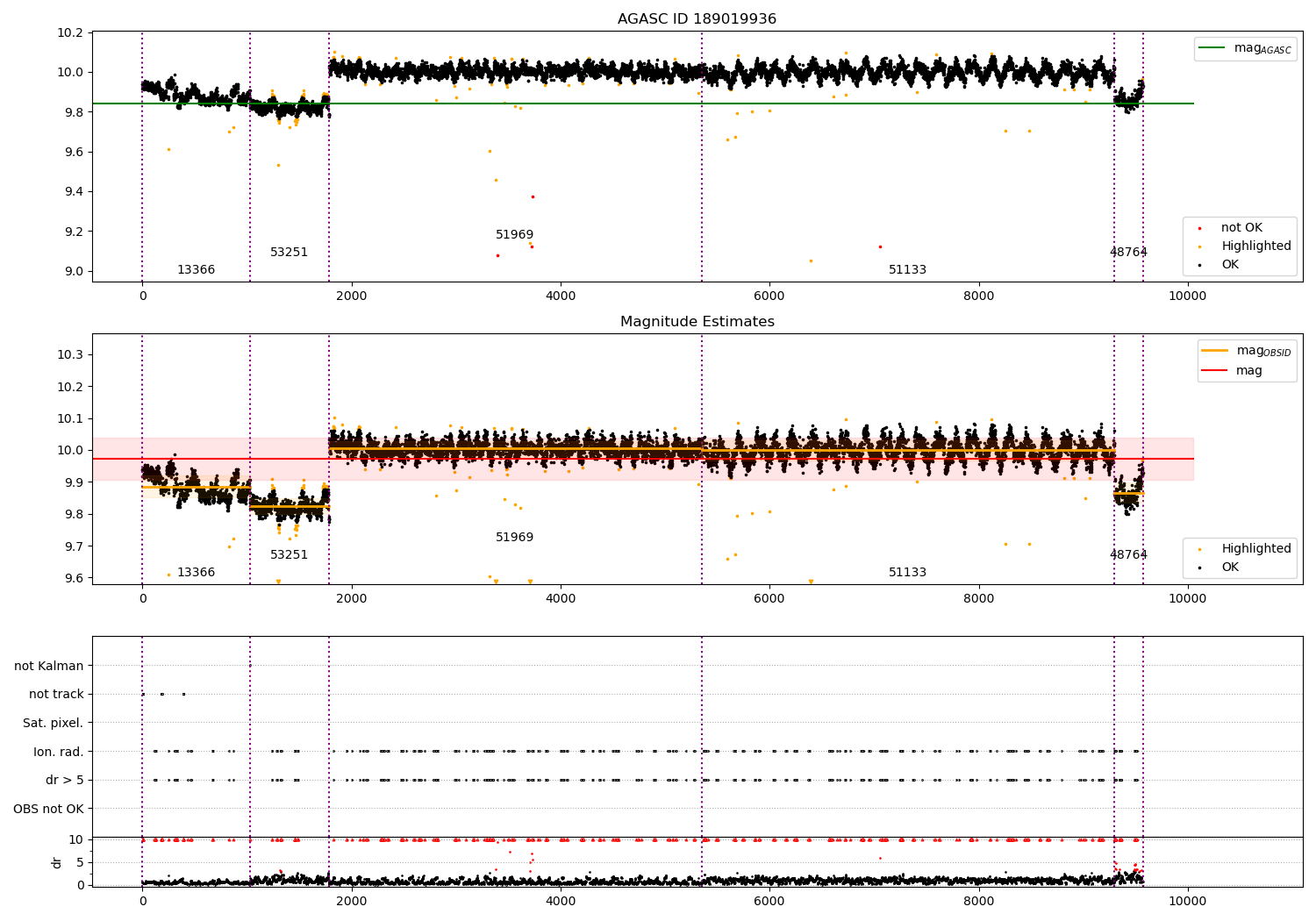Image resolution: width=1316 pixels, height=921 pixels.
Task: Click the 10.3 y-axis tick of middle plot
Action: point(69,355)
